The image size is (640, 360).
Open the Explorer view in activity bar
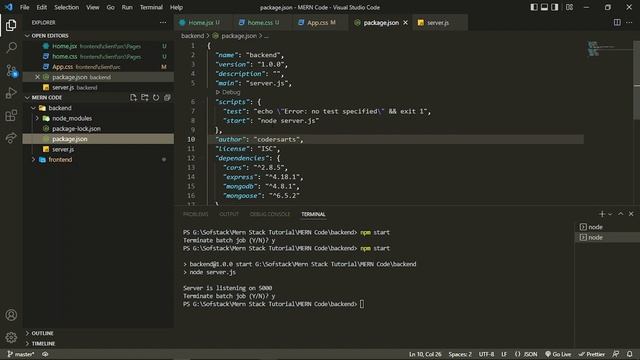tap(11, 25)
